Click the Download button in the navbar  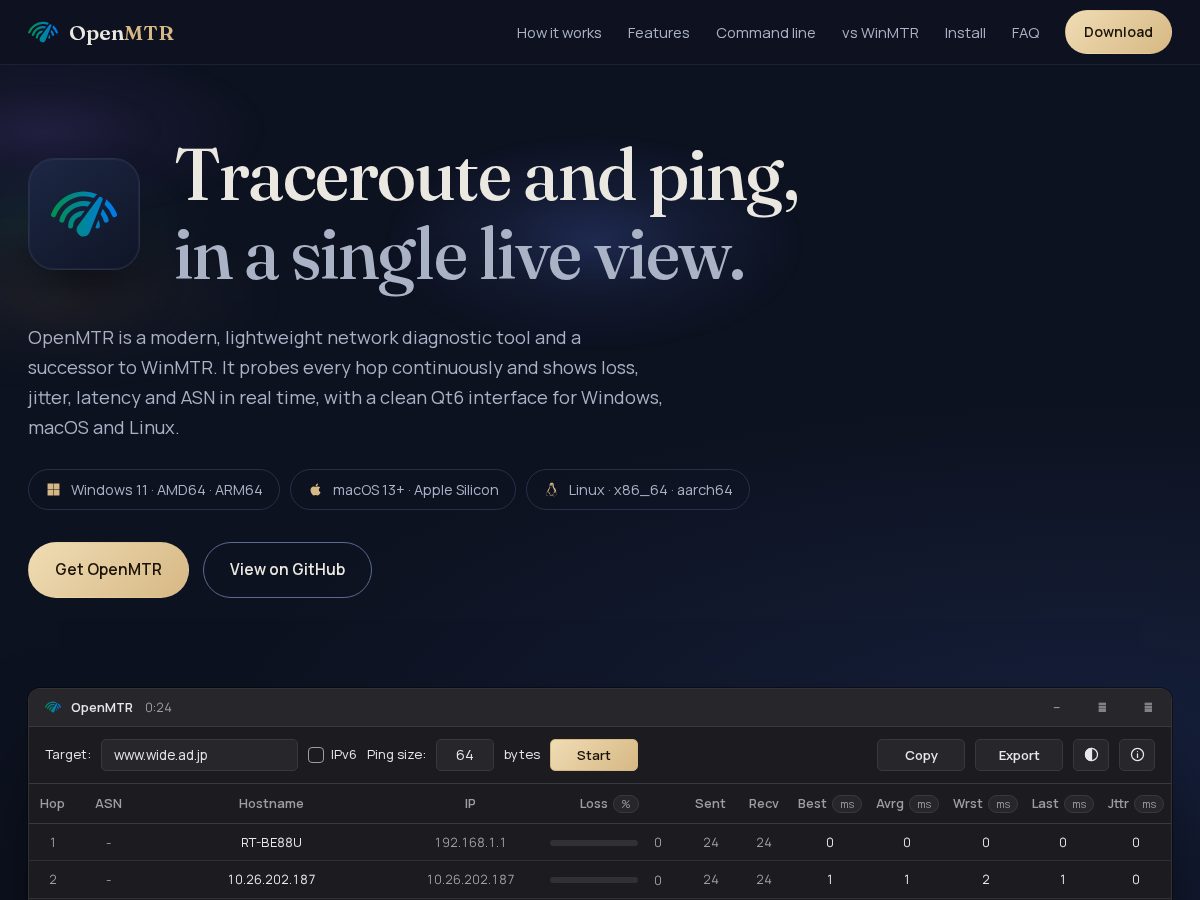pyautogui.click(x=1118, y=32)
